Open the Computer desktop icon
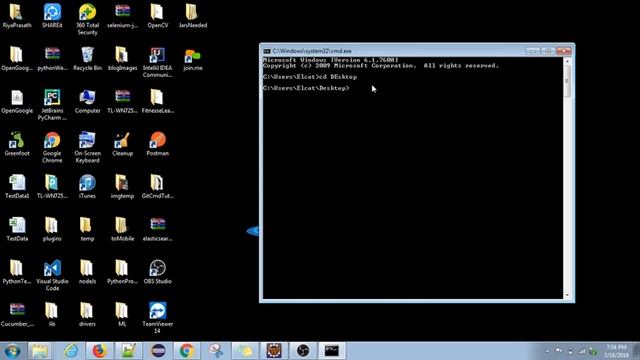The image size is (640, 360). click(87, 101)
